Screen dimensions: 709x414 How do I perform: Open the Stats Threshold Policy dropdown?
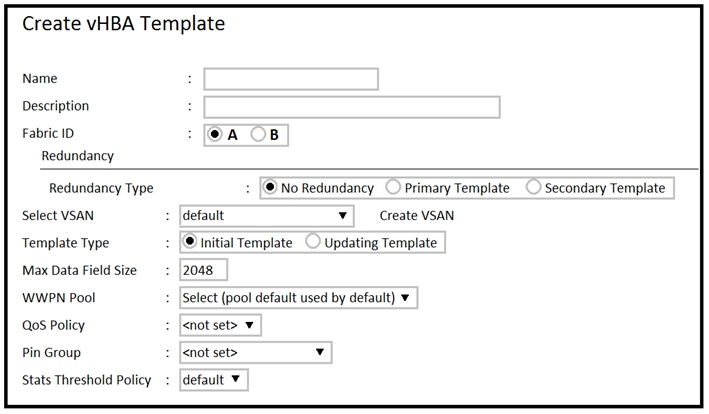click(x=213, y=379)
